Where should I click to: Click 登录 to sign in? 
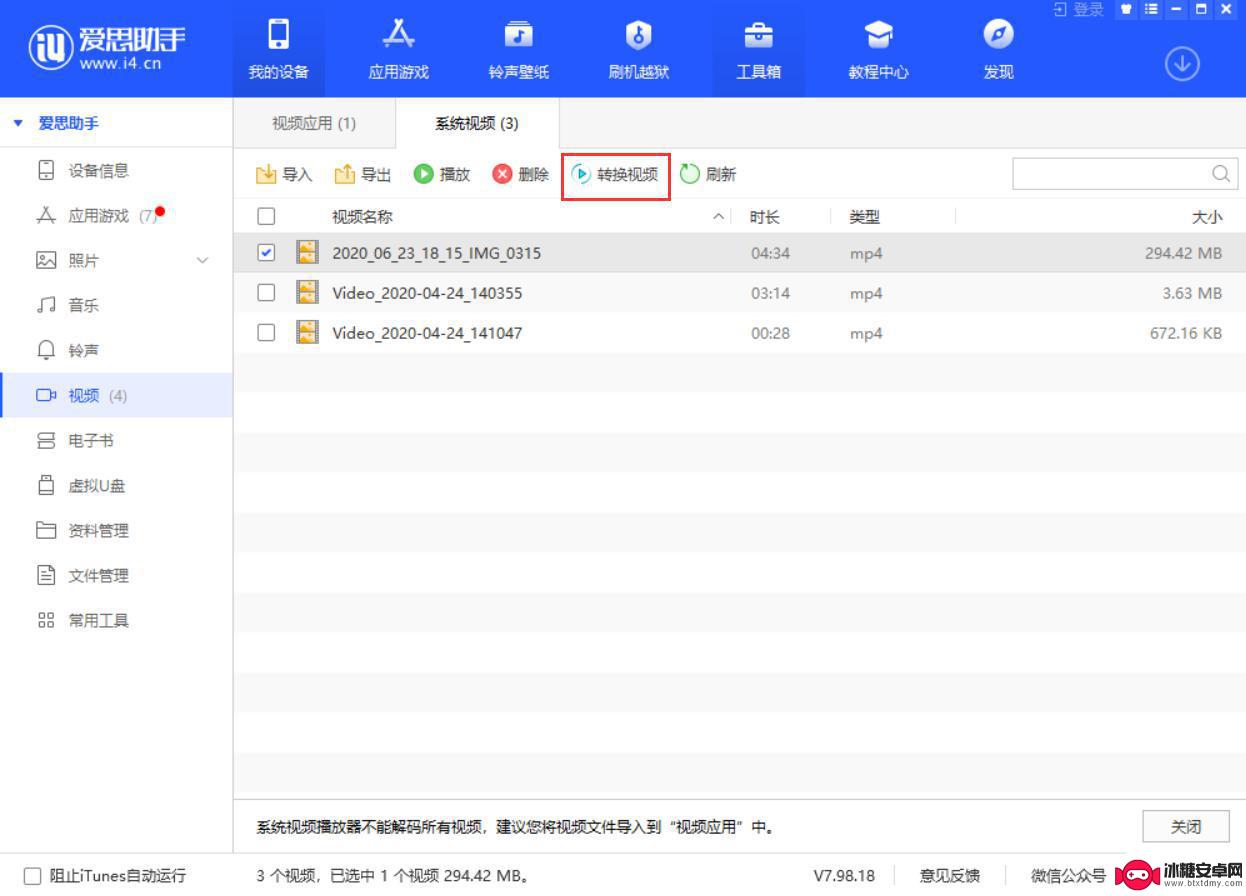click(1079, 9)
